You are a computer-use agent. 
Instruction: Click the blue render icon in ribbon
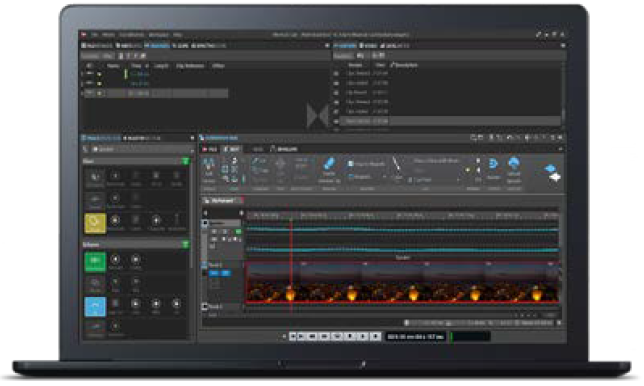tap(493, 165)
